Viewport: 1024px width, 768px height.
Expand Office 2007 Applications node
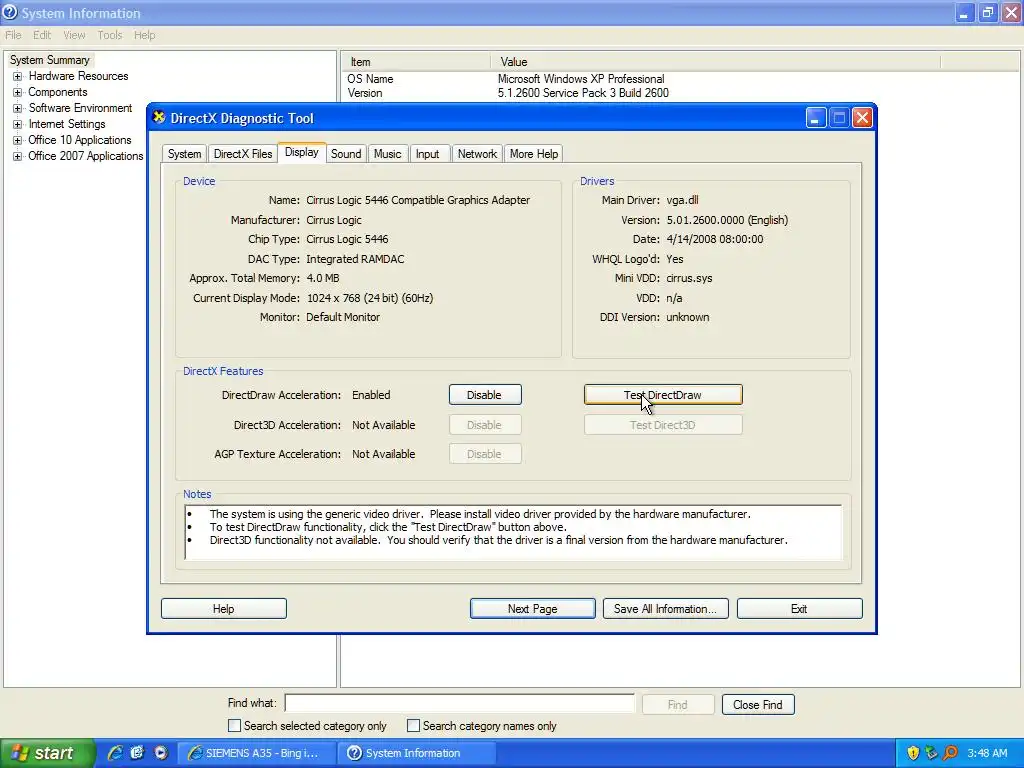18,156
